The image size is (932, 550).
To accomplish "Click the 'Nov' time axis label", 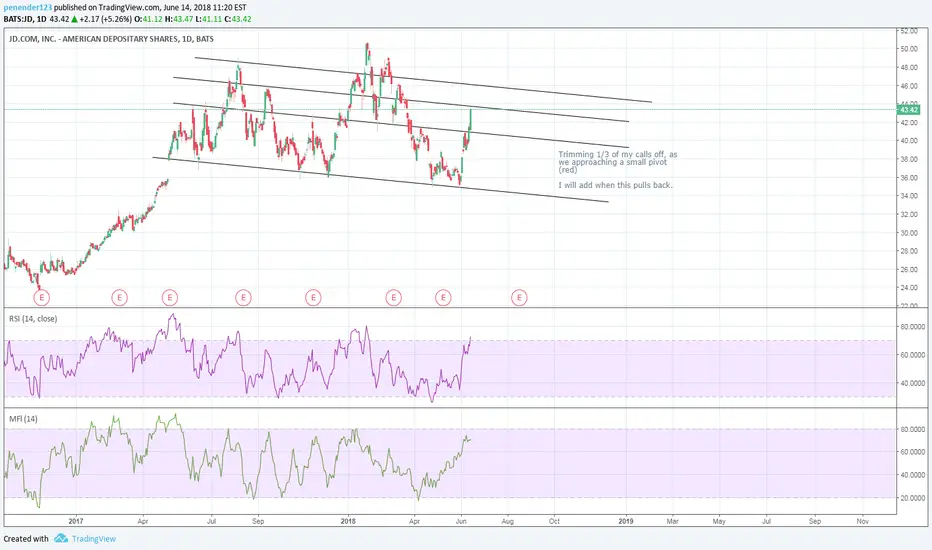I will coord(862,521).
